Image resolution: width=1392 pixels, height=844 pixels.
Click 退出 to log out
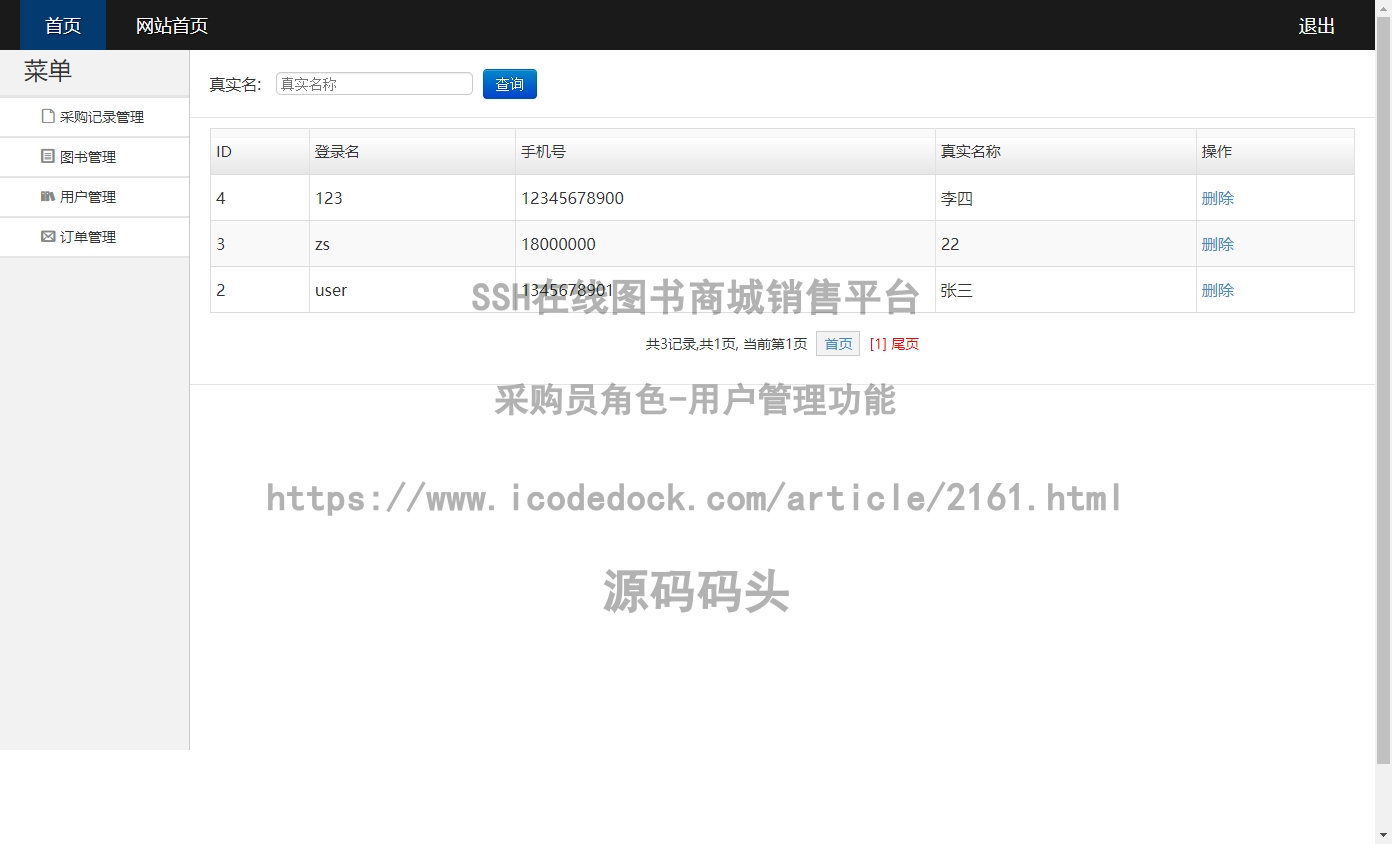[1317, 25]
